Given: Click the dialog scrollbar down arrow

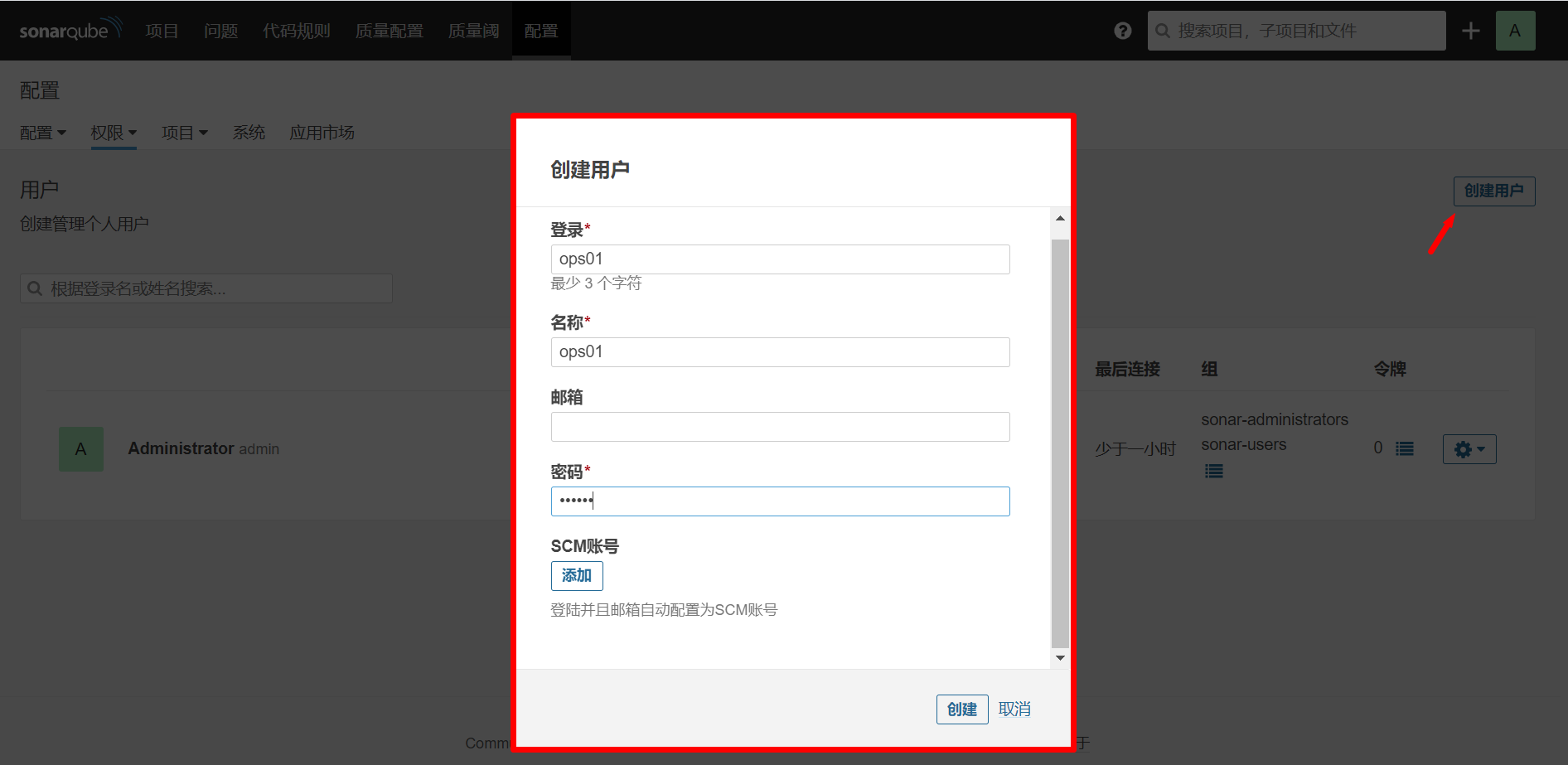Looking at the screenshot, I should tap(1060, 658).
